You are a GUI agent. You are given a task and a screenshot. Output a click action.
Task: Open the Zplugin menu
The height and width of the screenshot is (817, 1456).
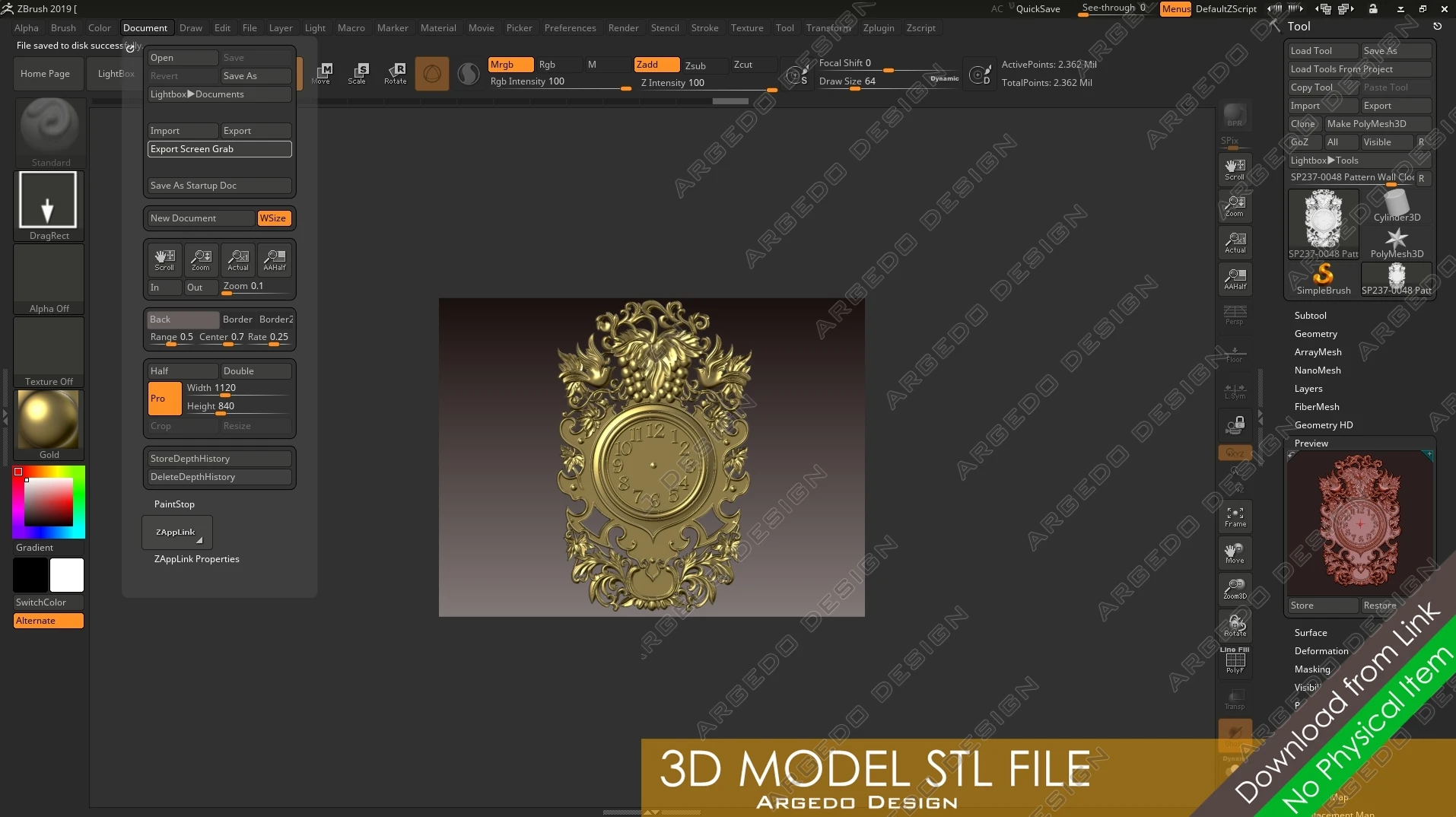point(878,28)
